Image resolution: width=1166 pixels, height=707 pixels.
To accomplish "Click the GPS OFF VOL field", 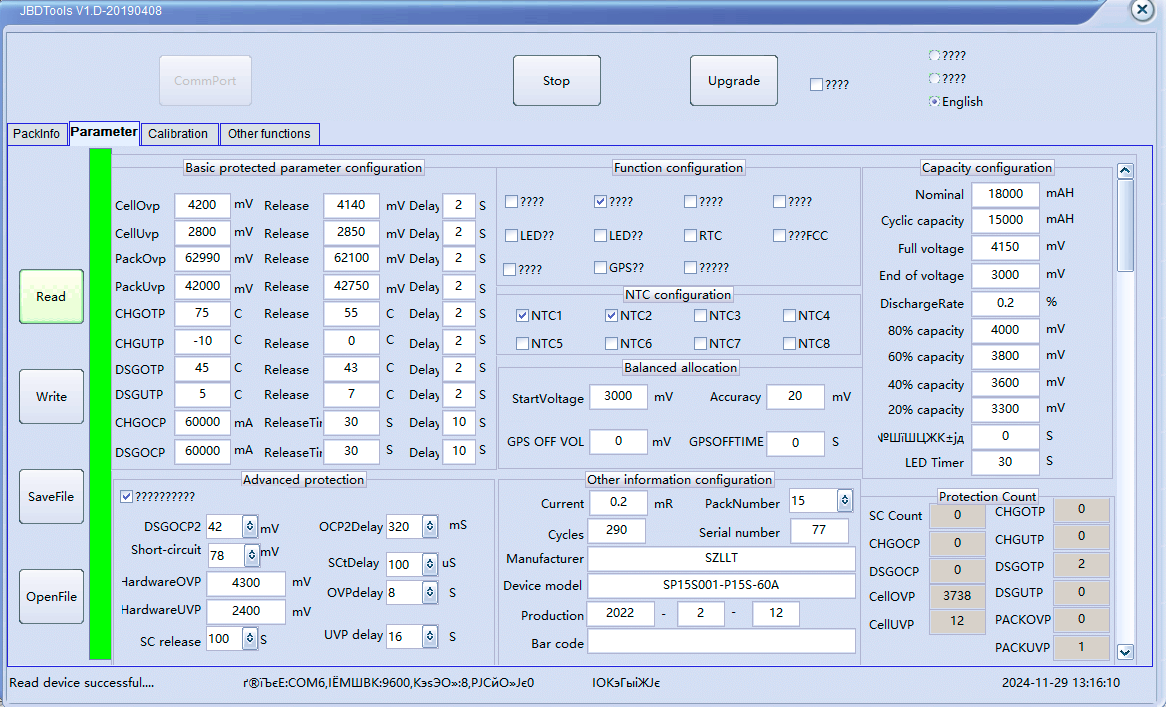I will [618, 442].
